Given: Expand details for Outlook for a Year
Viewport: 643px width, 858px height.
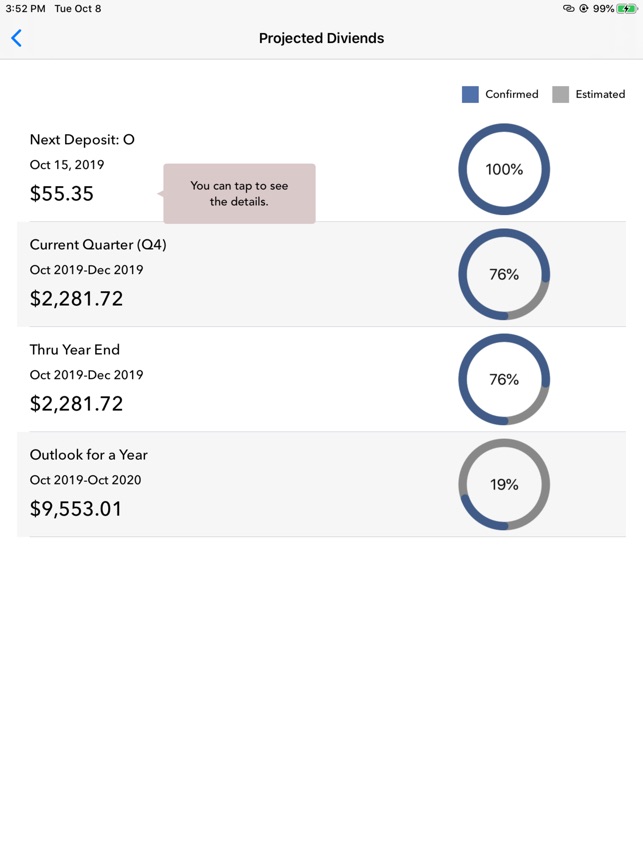Looking at the screenshot, I should coord(88,455).
